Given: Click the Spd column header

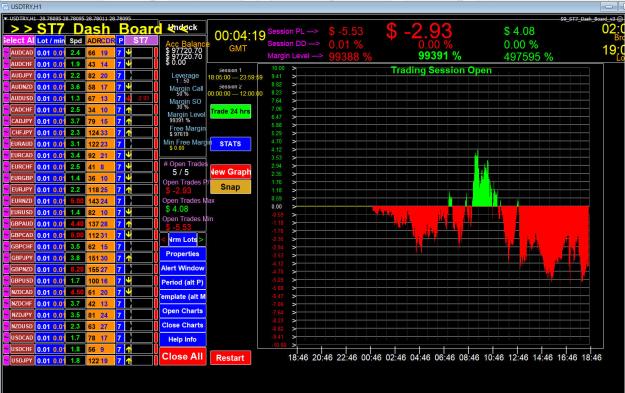Looking at the screenshot, I should [75, 40].
